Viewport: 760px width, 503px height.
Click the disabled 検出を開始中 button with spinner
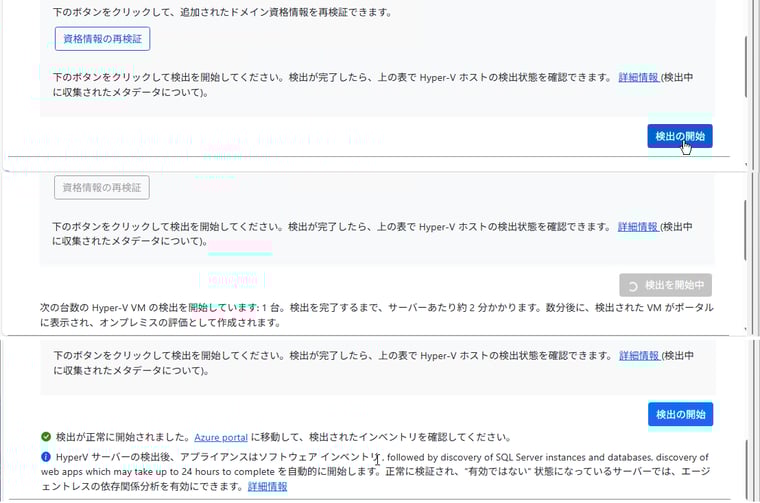[x=665, y=285]
